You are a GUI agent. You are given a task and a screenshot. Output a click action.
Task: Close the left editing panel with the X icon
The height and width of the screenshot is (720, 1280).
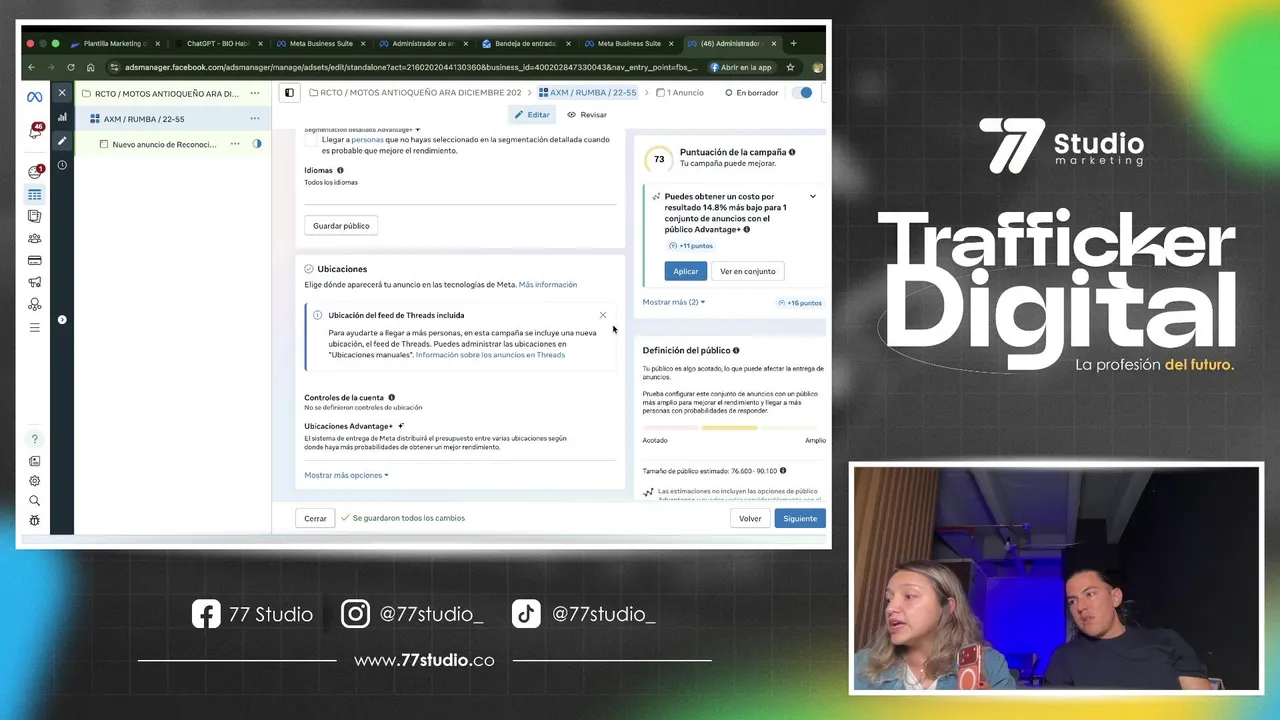coord(62,92)
